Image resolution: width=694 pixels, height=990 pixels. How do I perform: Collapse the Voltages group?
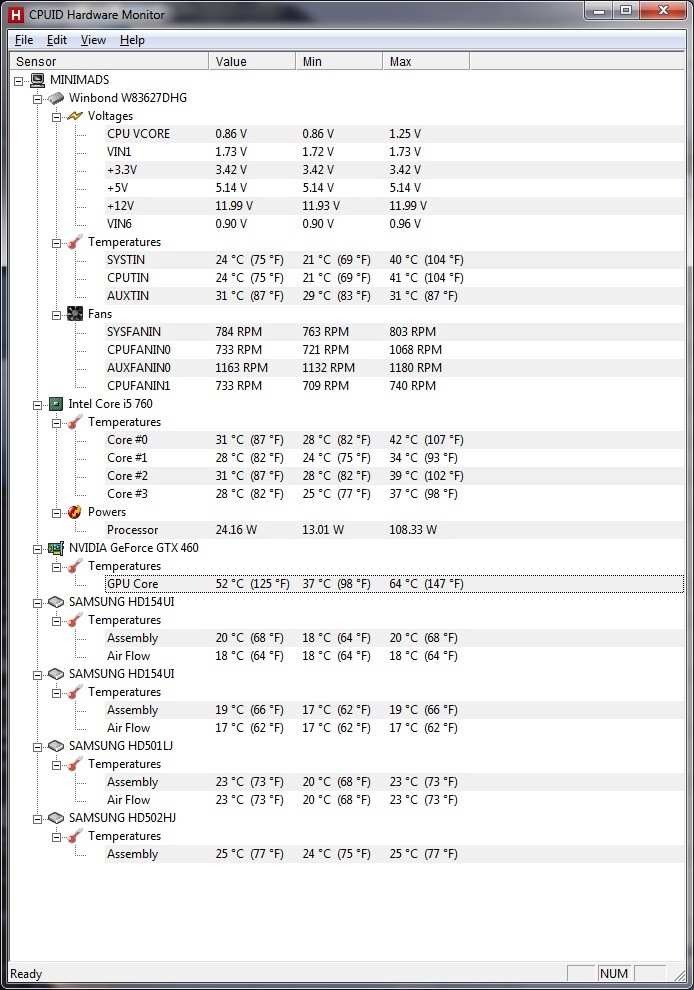pyautogui.click(x=57, y=117)
